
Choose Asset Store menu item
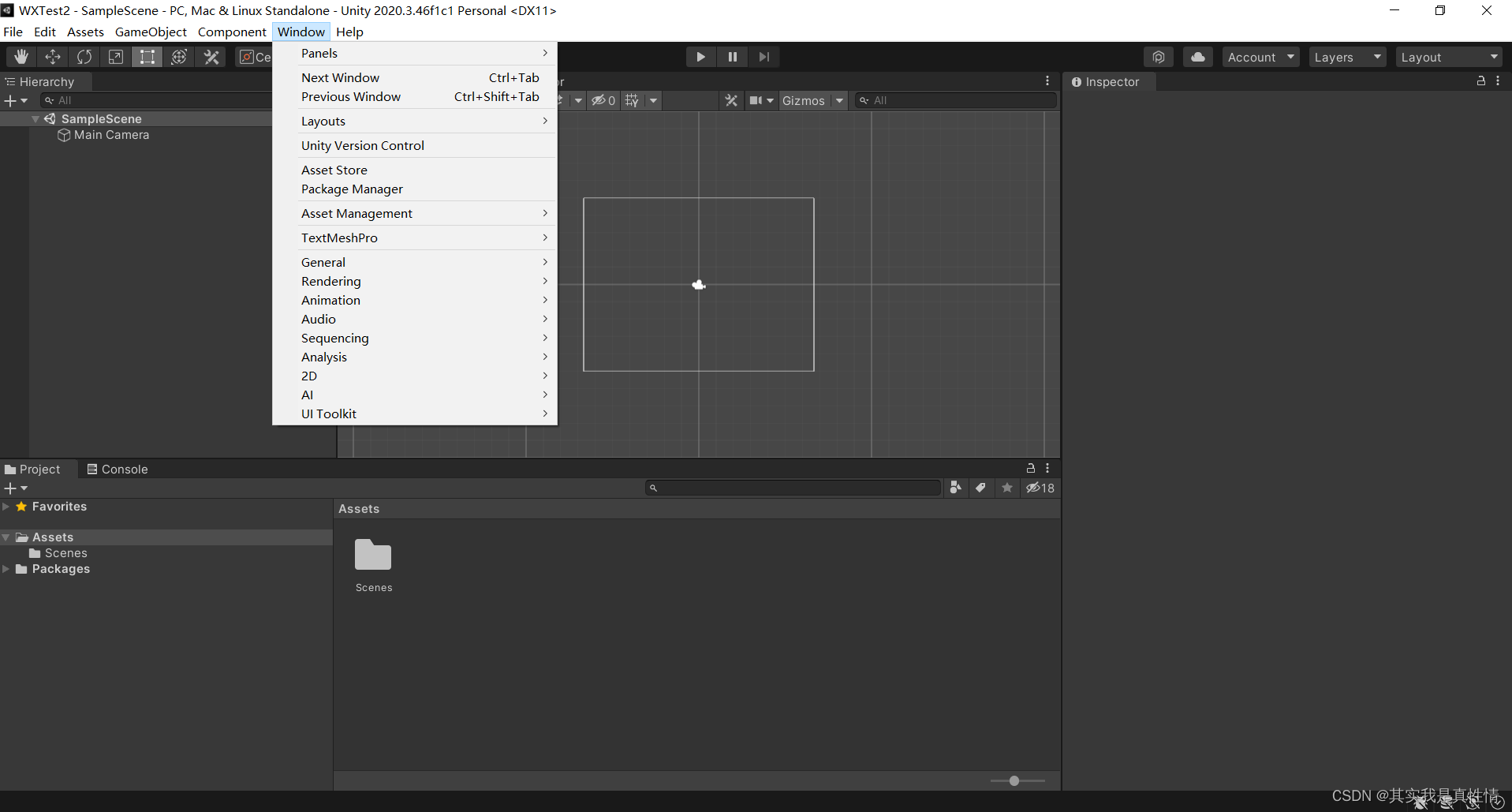(415, 170)
